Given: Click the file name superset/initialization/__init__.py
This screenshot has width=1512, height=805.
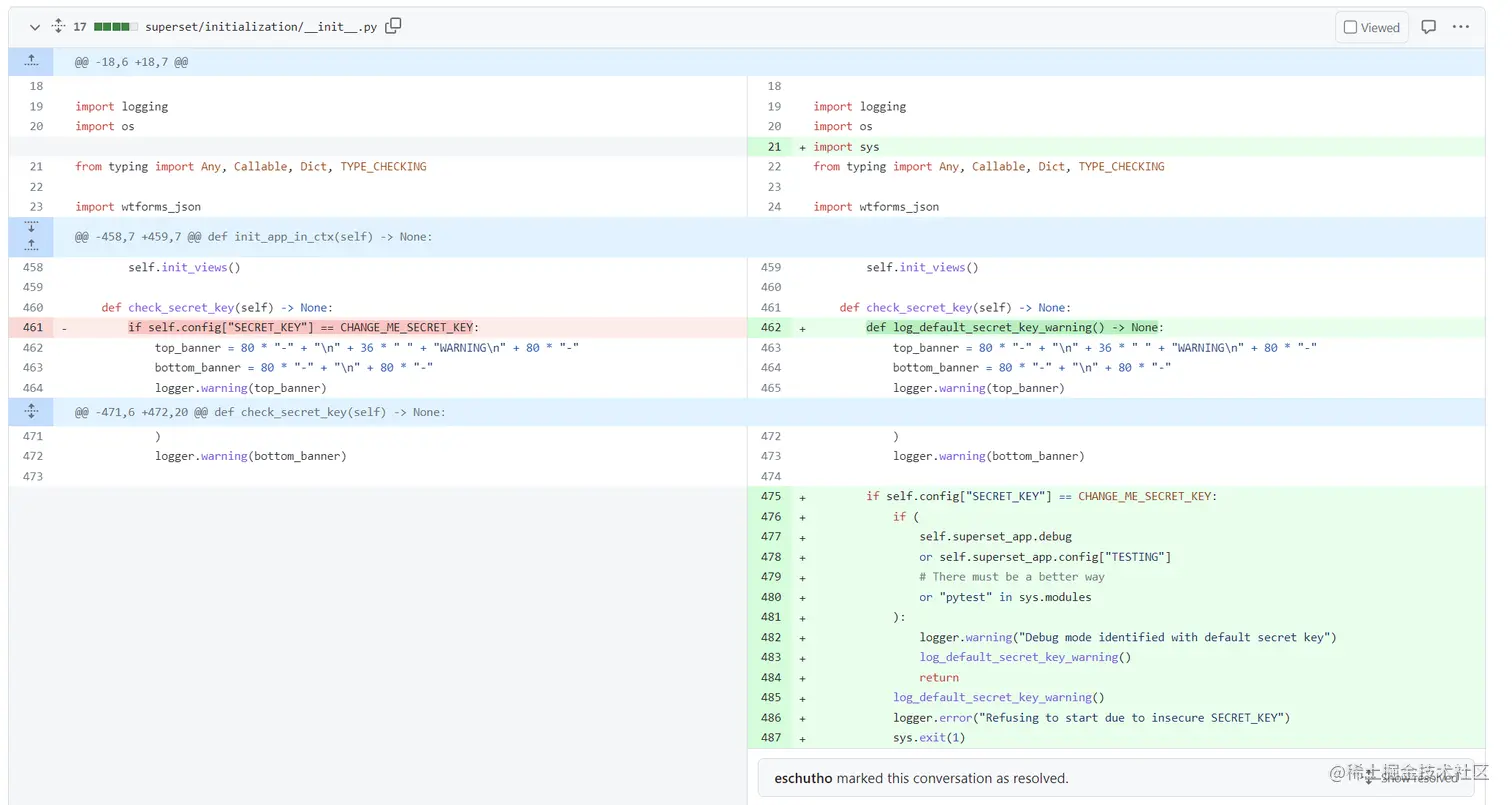Looking at the screenshot, I should click(x=261, y=27).
